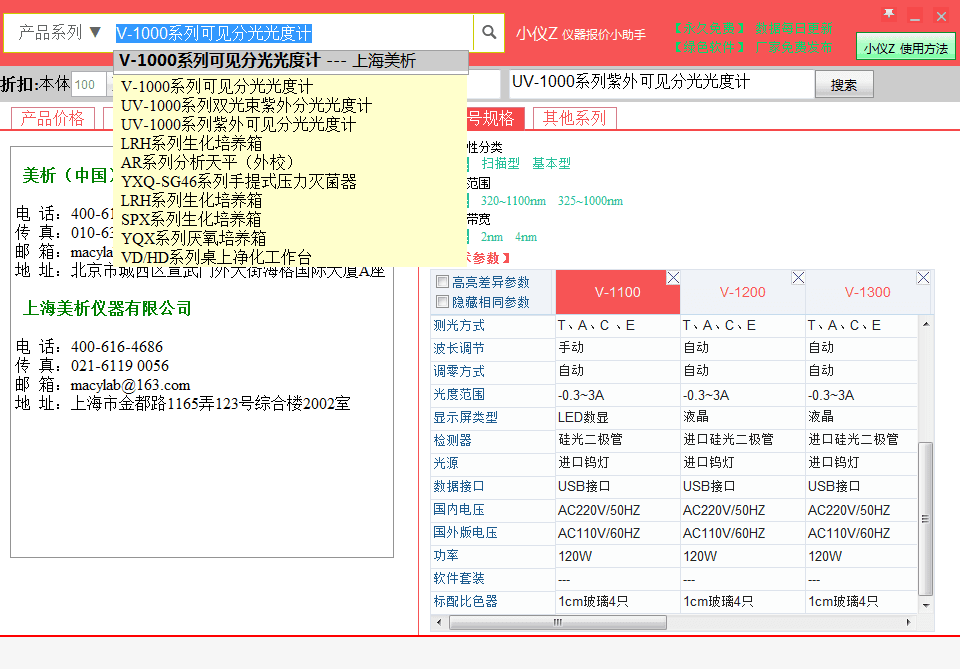960x670 pixels.
Task: Click the 显示屏类型 parameter label
Action: (x=465, y=418)
